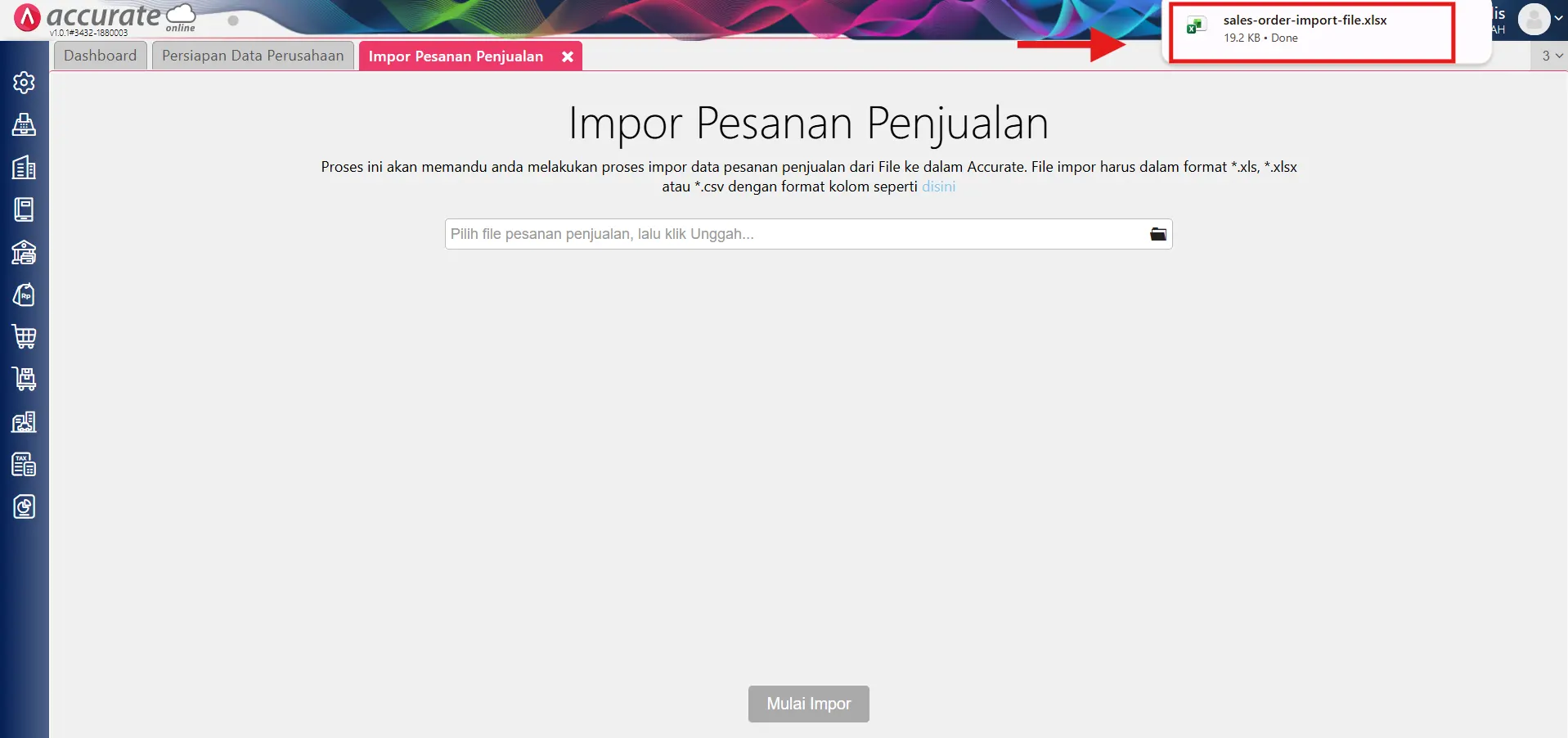Image resolution: width=1568 pixels, height=738 pixels.
Task: Select the TAX calculator icon in sidebar
Action: 25,464
